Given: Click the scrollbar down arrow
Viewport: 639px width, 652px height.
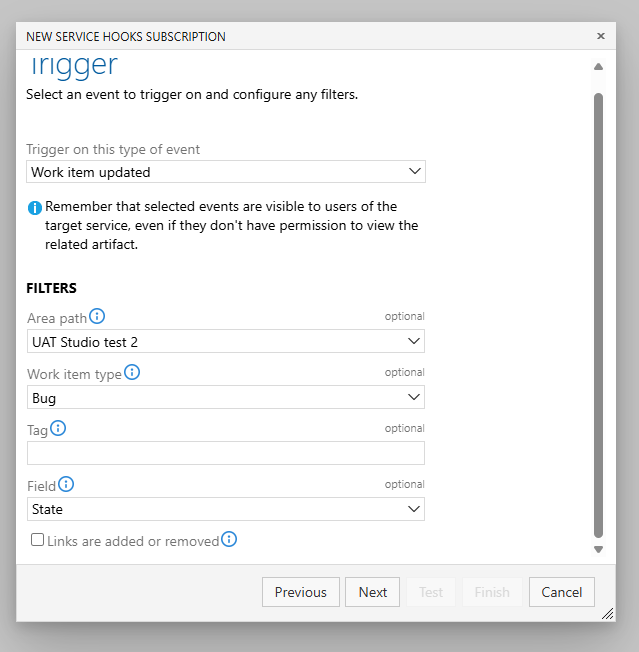Looking at the screenshot, I should 598,549.
